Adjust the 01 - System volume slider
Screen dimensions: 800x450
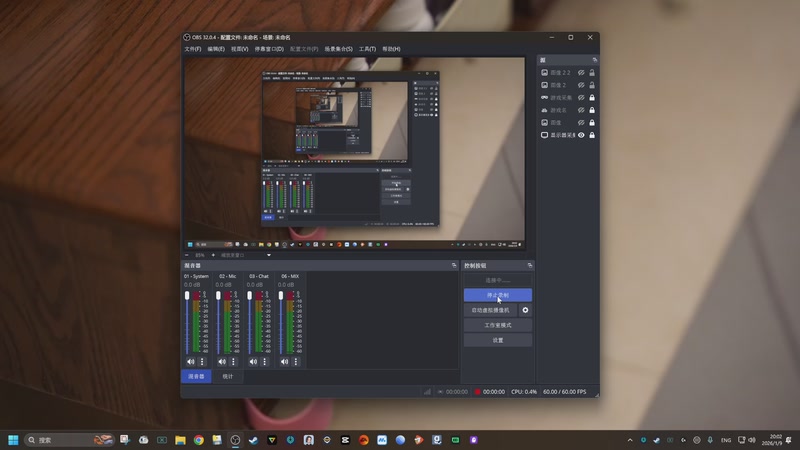coord(187,322)
